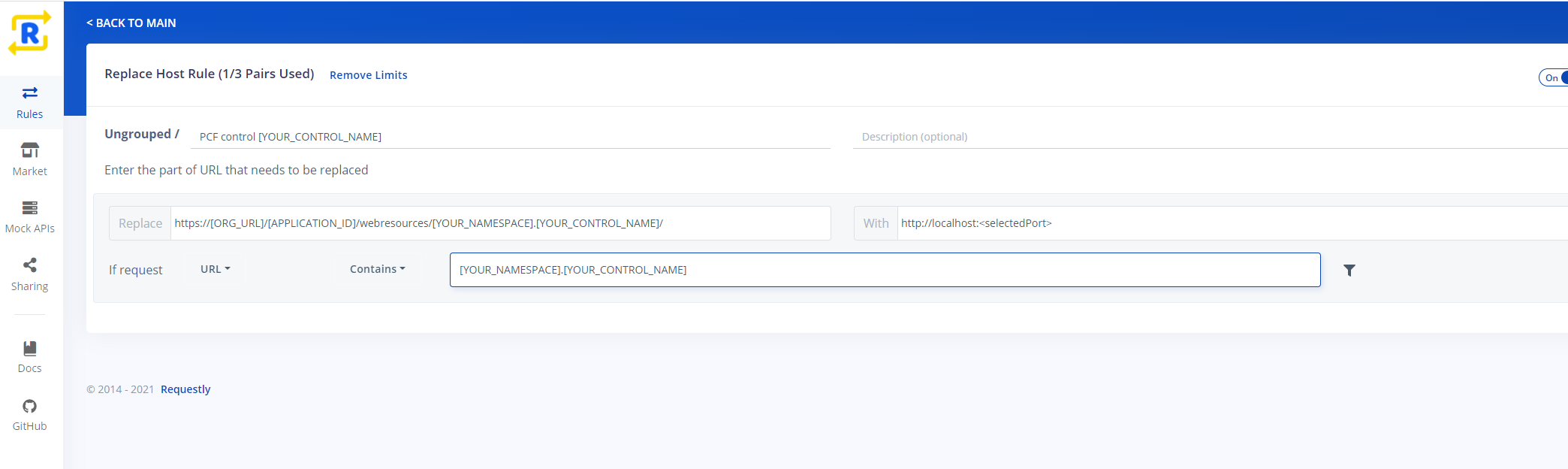Open Docs from the sidebar

pyautogui.click(x=30, y=356)
